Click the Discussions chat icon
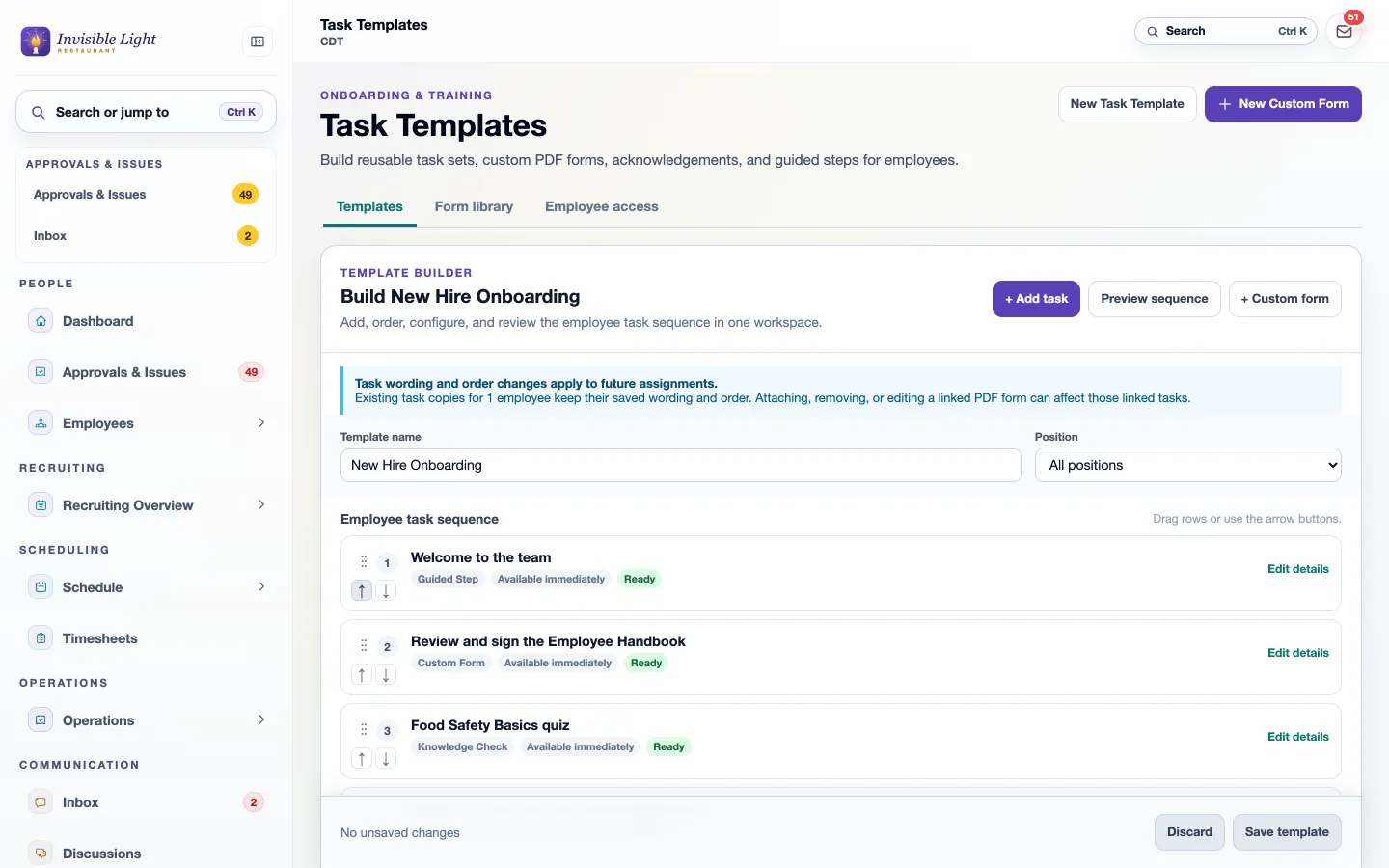 click(x=41, y=854)
